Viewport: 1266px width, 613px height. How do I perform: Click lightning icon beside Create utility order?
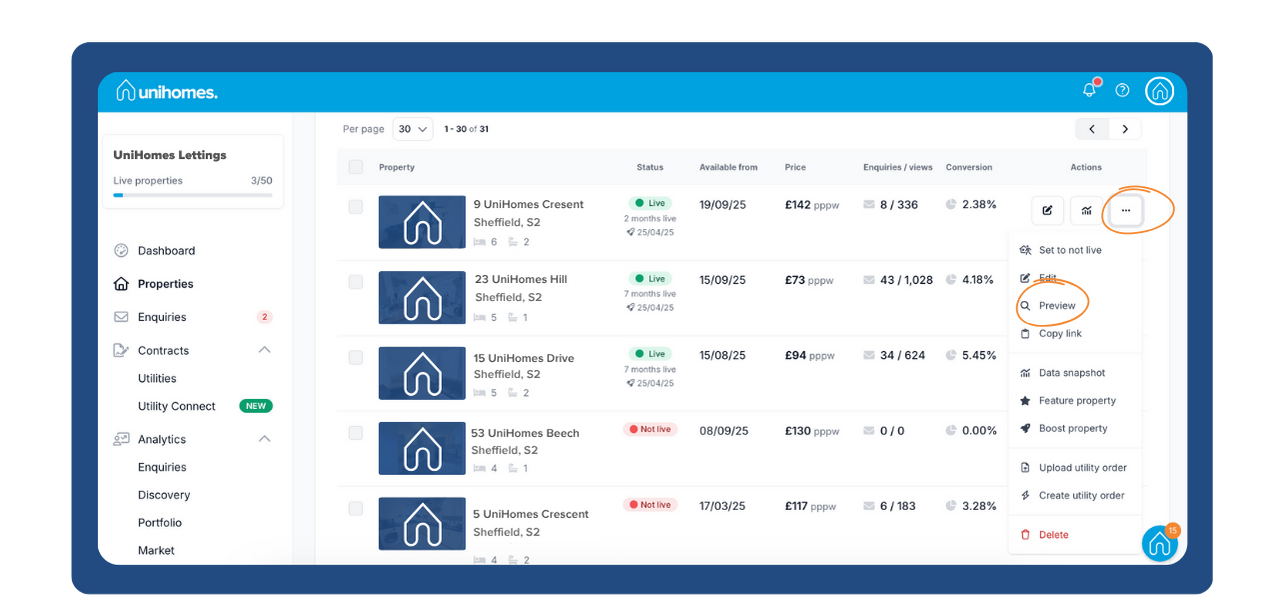tap(1025, 495)
